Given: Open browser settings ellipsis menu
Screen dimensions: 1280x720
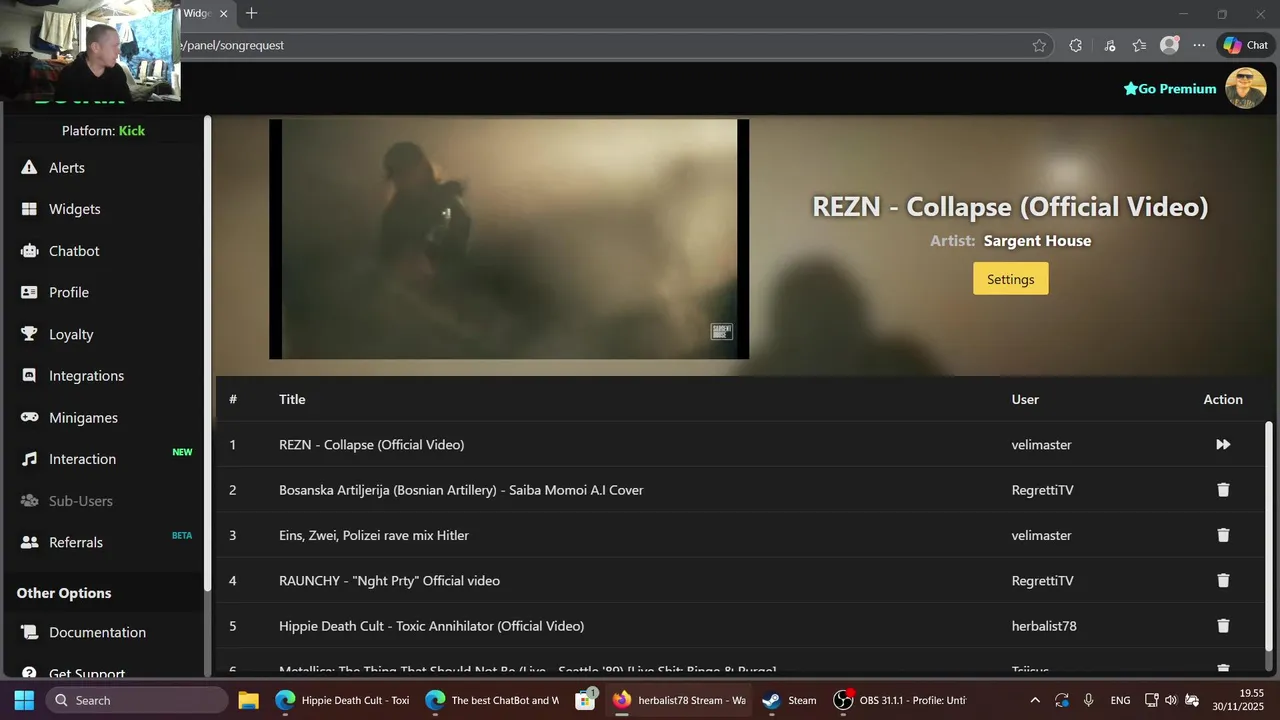Looking at the screenshot, I should point(1199,45).
